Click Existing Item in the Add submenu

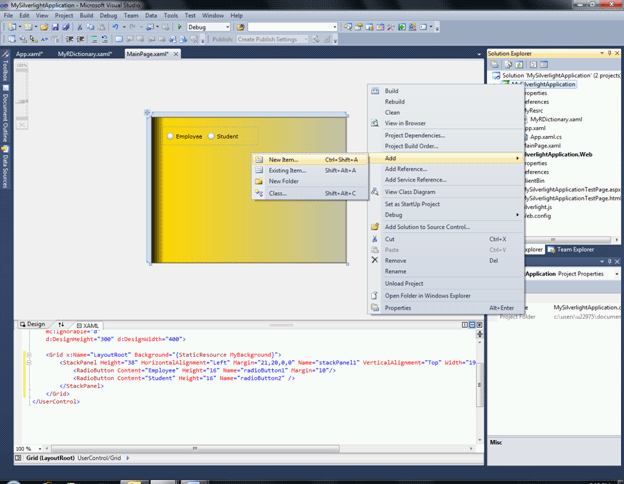[x=287, y=170]
